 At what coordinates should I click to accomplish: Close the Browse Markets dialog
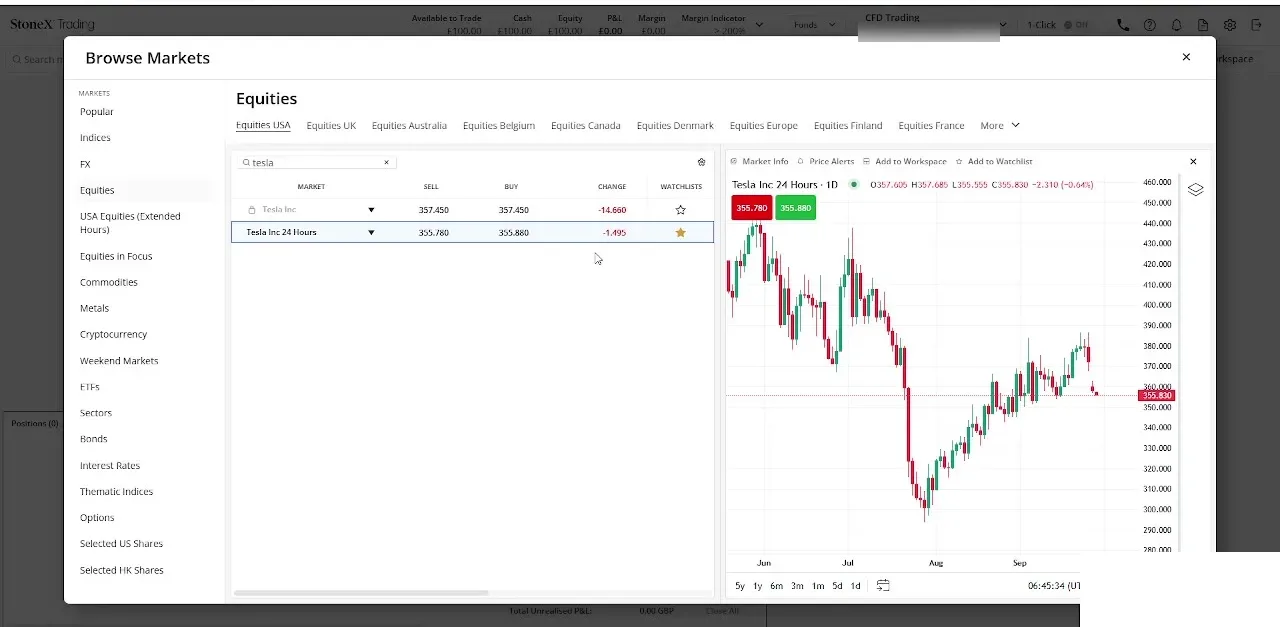pos(1186,57)
